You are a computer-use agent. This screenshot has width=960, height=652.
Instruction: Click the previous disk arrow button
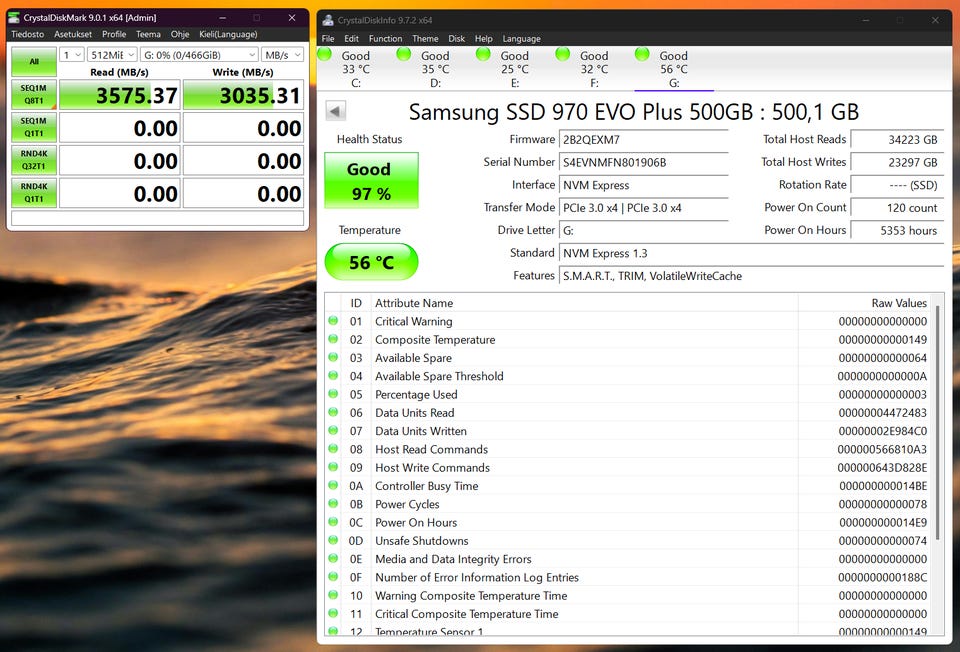(336, 112)
